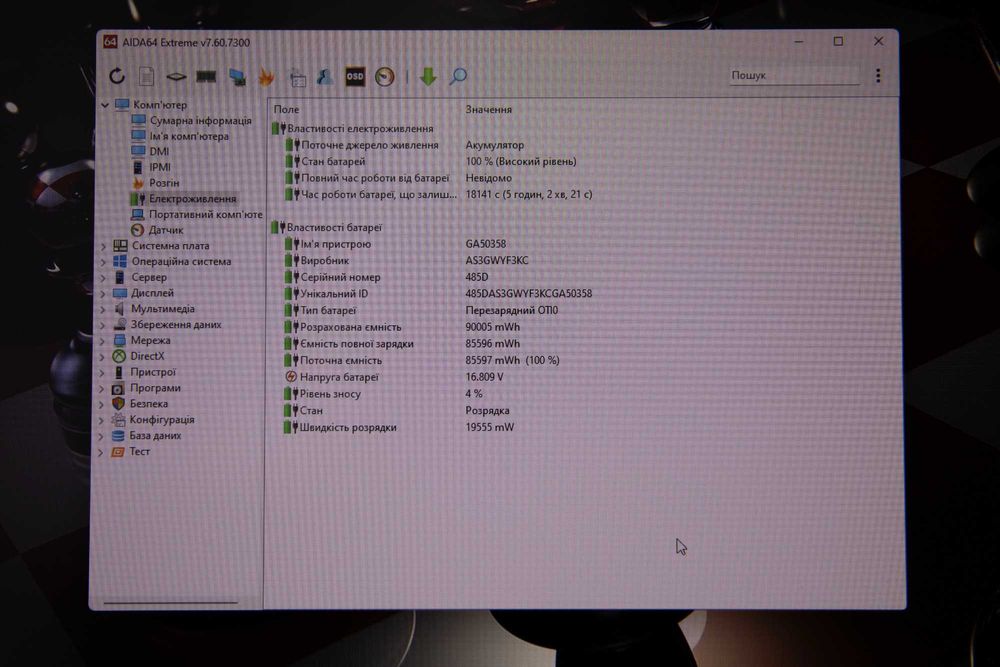The height and width of the screenshot is (667, 1000).
Task: Open the Report page icon
Action: click(147, 76)
